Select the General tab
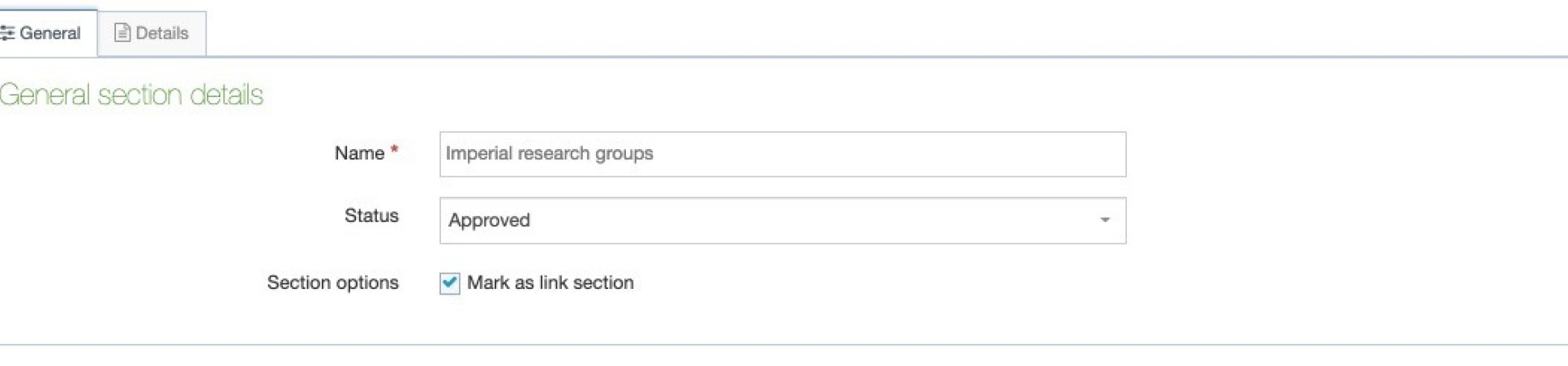The height and width of the screenshot is (366, 1568). [x=45, y=33]
